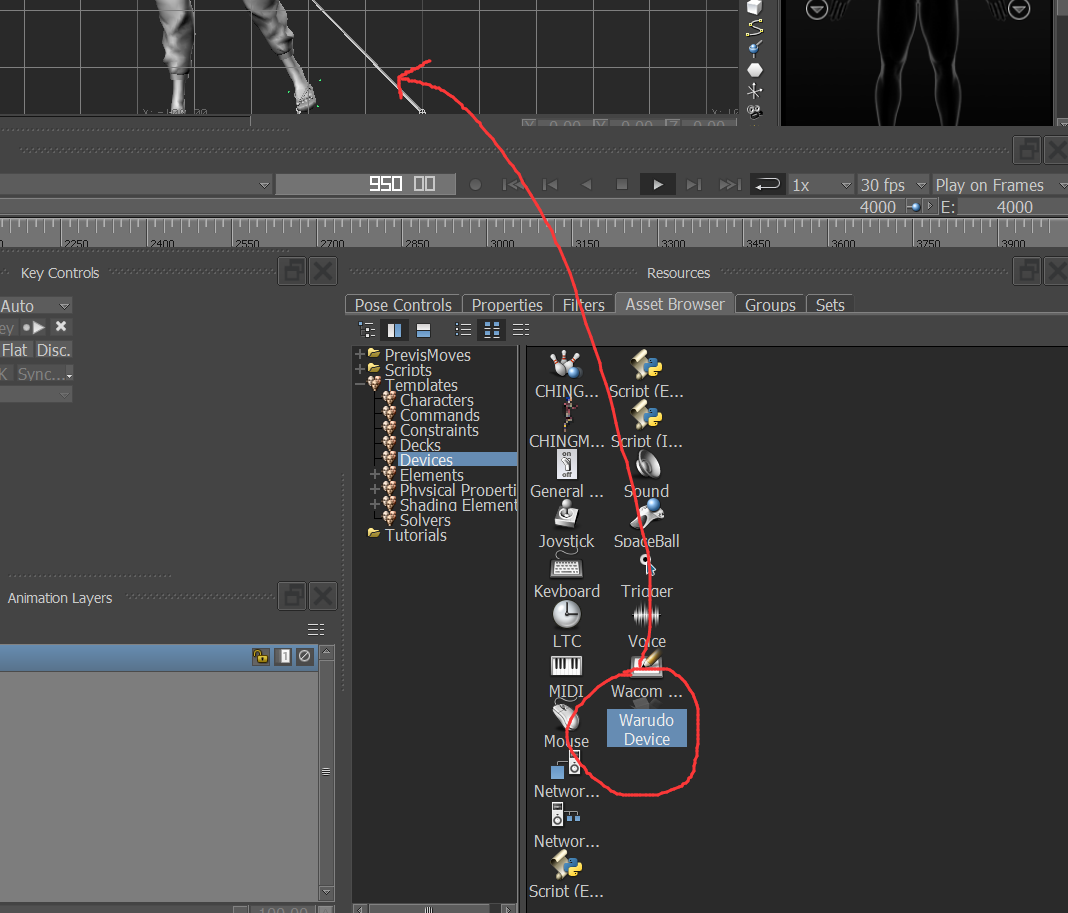The height and width of the screenshot is (913, 1068).
Task: Click the SpaceBall device icon
Action: (x=646, y=516)
